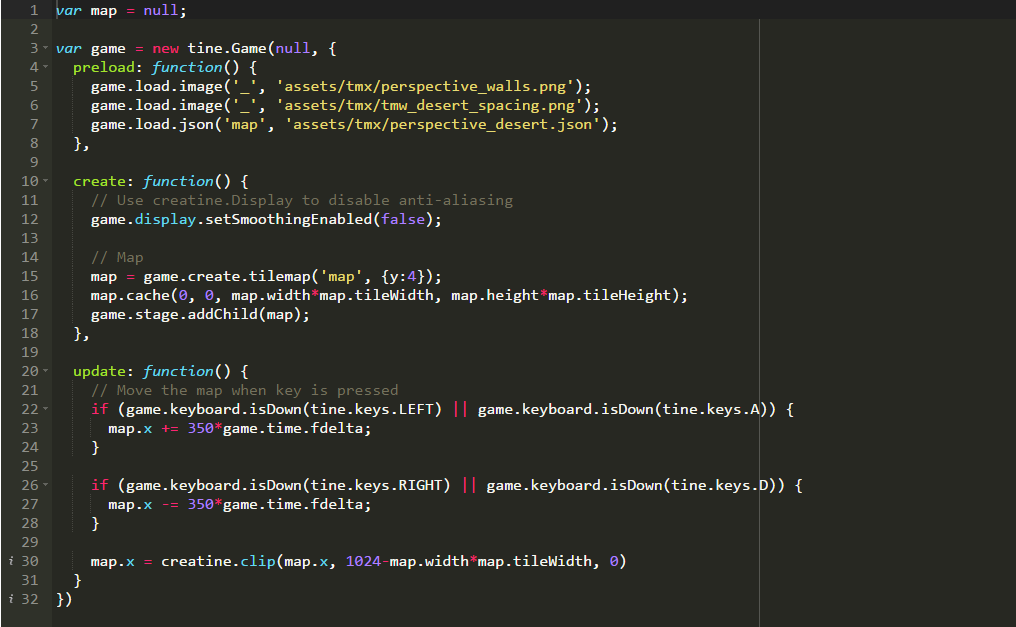
Task: Click the info annotation icon on line 32
Action: point(10,600)
